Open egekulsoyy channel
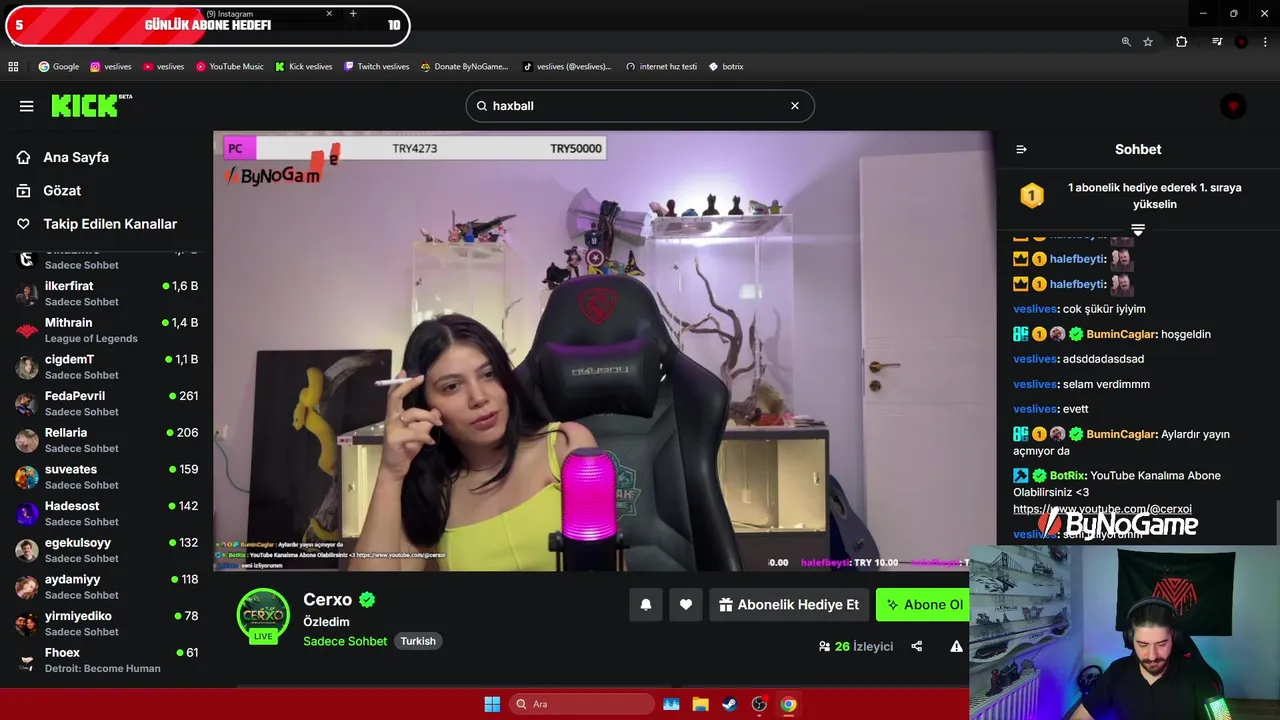 coord(106,550)
